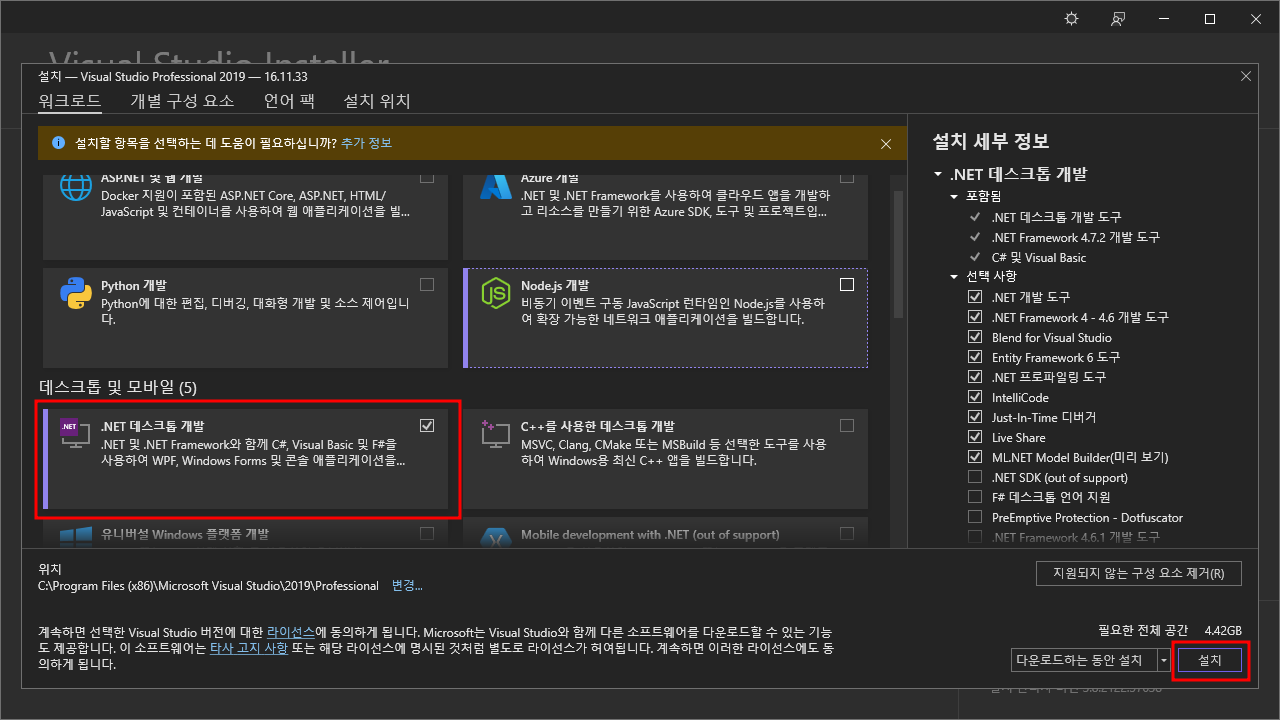Click the install path text under 위치
The image size is (1280, 720).
pos(208,586)
